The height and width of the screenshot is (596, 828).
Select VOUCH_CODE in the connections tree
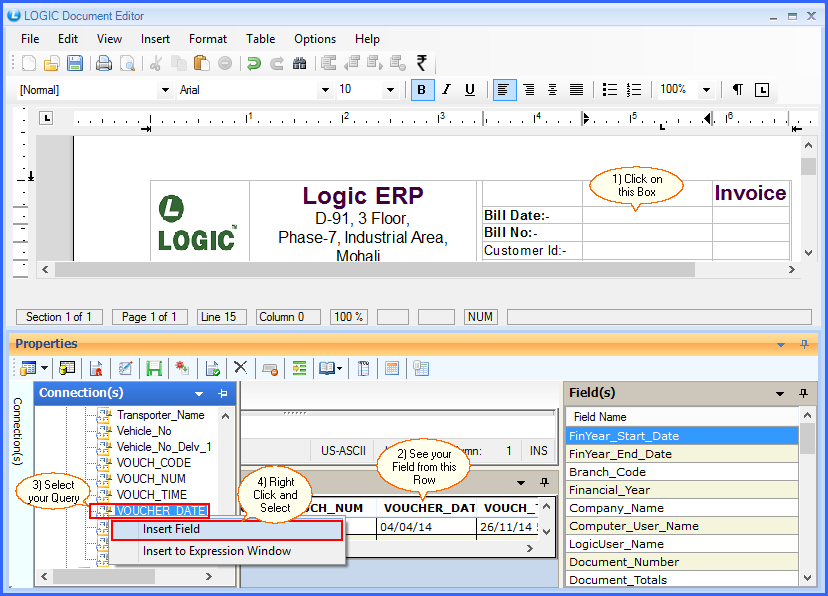[154, 463]
